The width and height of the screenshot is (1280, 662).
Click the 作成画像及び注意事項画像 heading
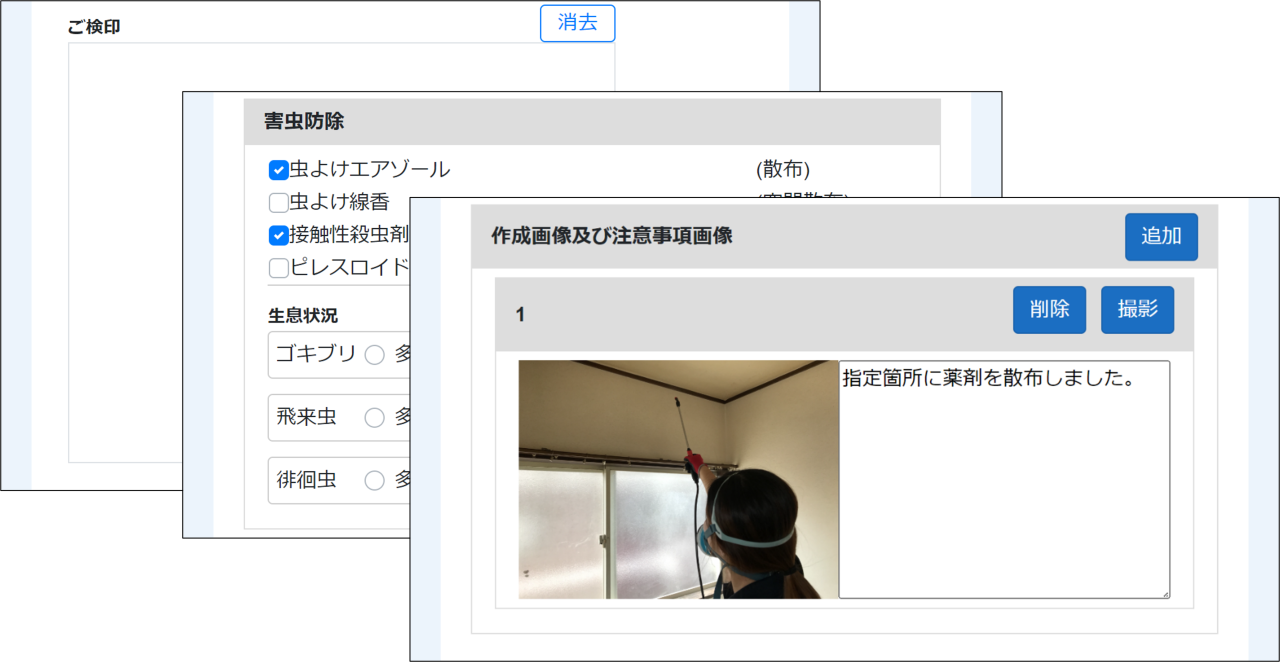(612, 236)
